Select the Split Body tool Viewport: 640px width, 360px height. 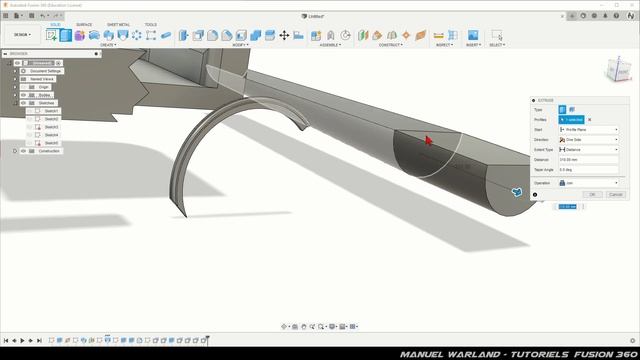[x=270, y=35]
